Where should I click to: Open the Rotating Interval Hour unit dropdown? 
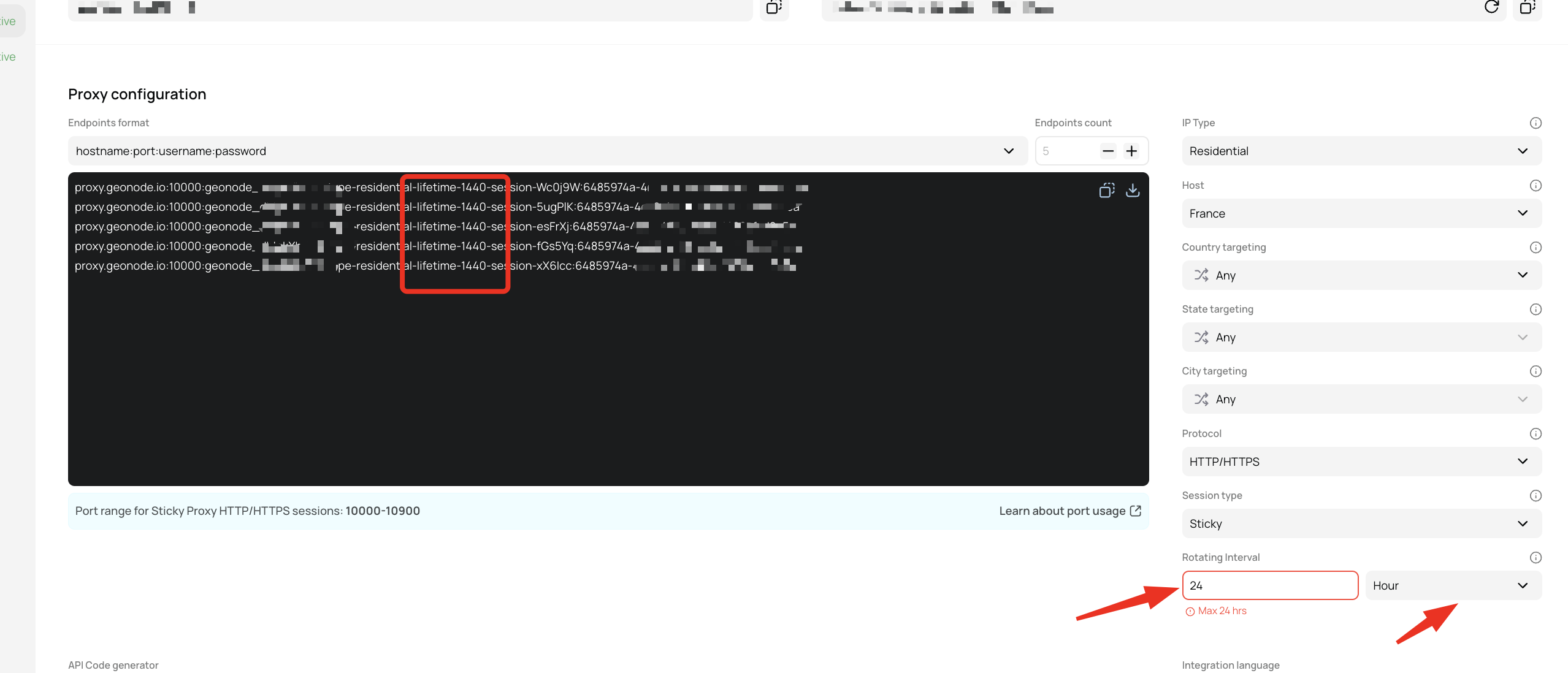(x=1452, y=585)
